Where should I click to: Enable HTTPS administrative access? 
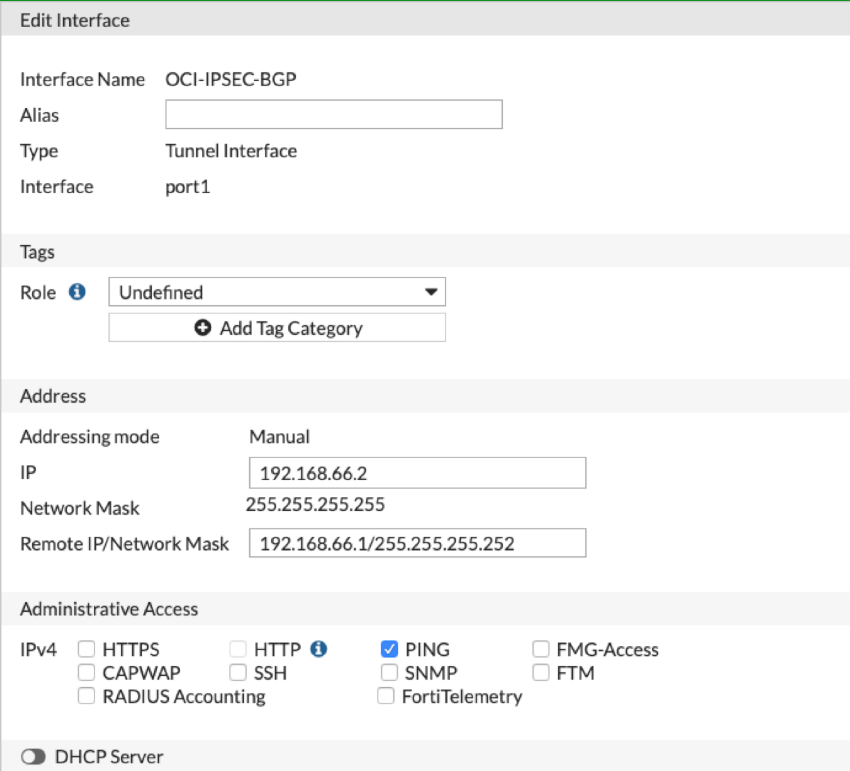86,649
